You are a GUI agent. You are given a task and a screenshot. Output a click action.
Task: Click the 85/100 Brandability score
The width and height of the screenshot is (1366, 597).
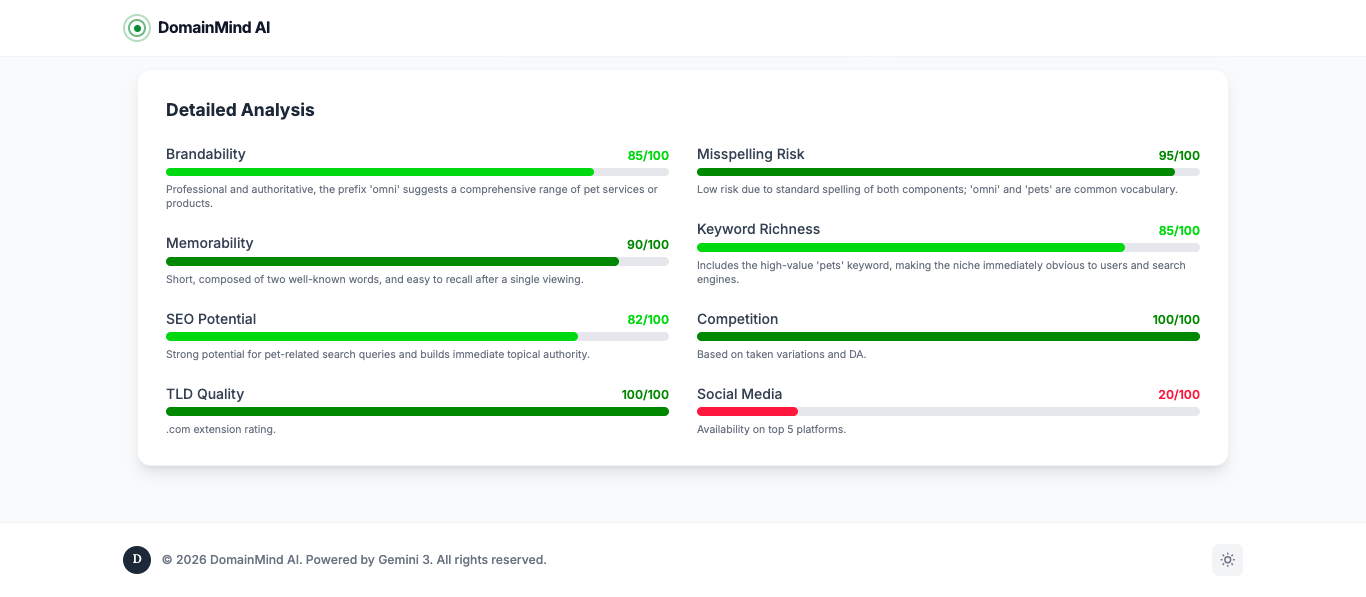(648, 155)
